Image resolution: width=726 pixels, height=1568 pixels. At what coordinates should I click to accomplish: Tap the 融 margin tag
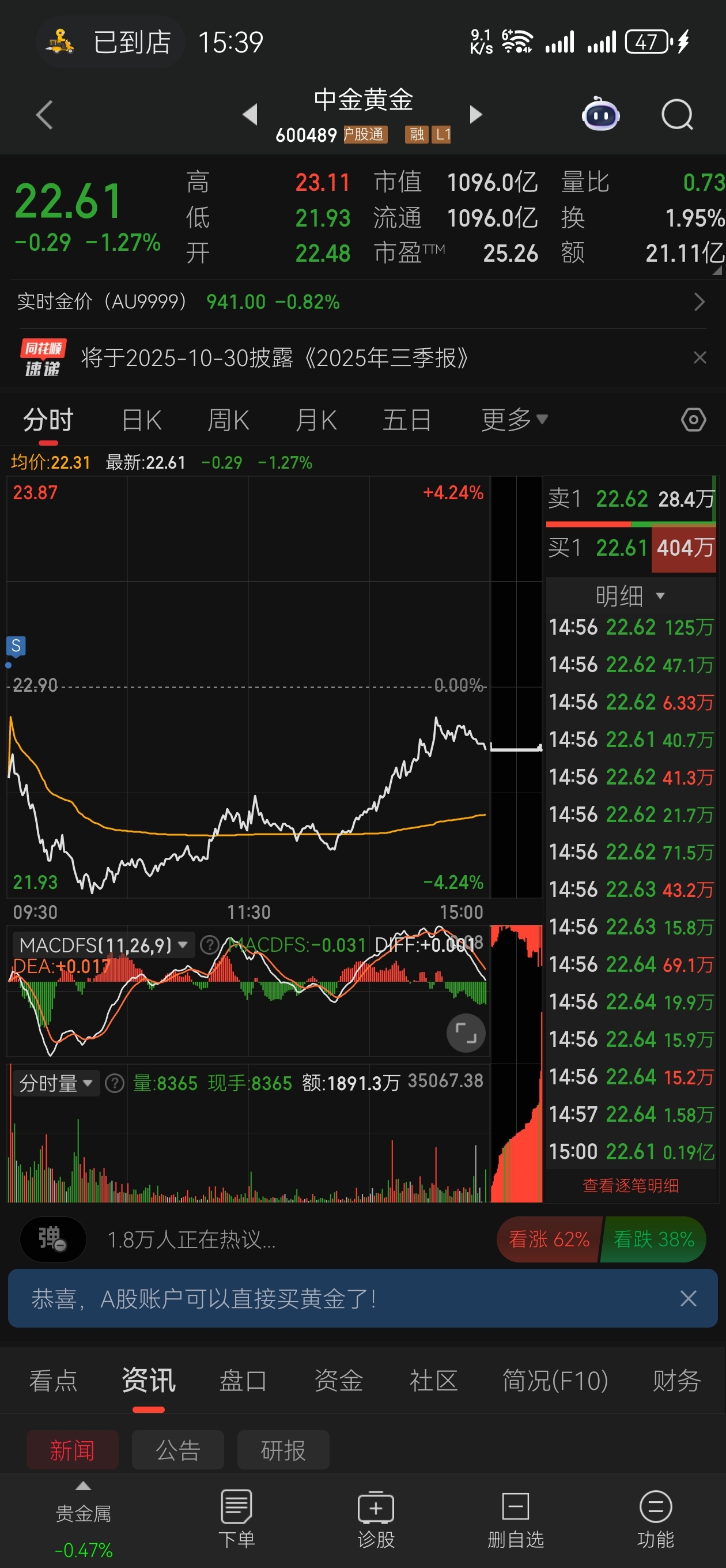pyautogui.click(x=416, y=134)
